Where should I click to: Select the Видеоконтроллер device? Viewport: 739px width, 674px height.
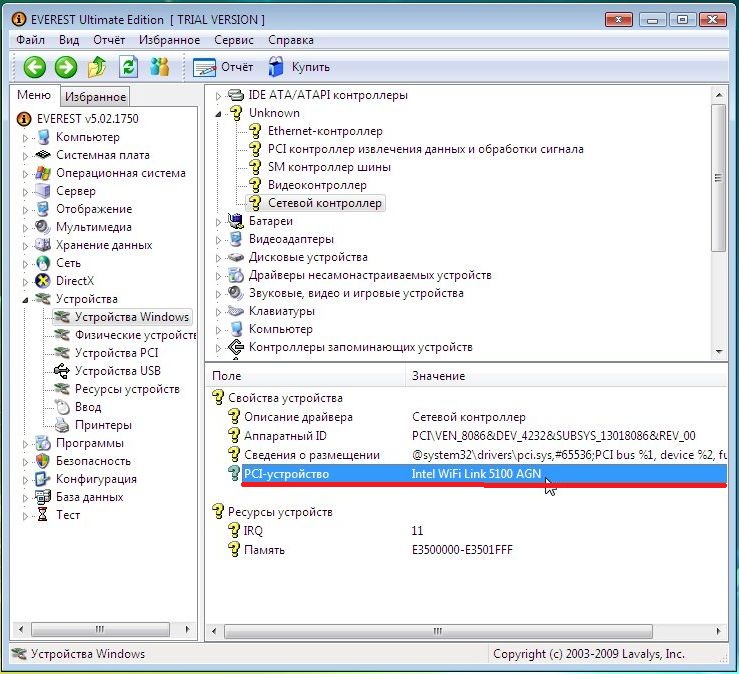click(x=317, y=185)
